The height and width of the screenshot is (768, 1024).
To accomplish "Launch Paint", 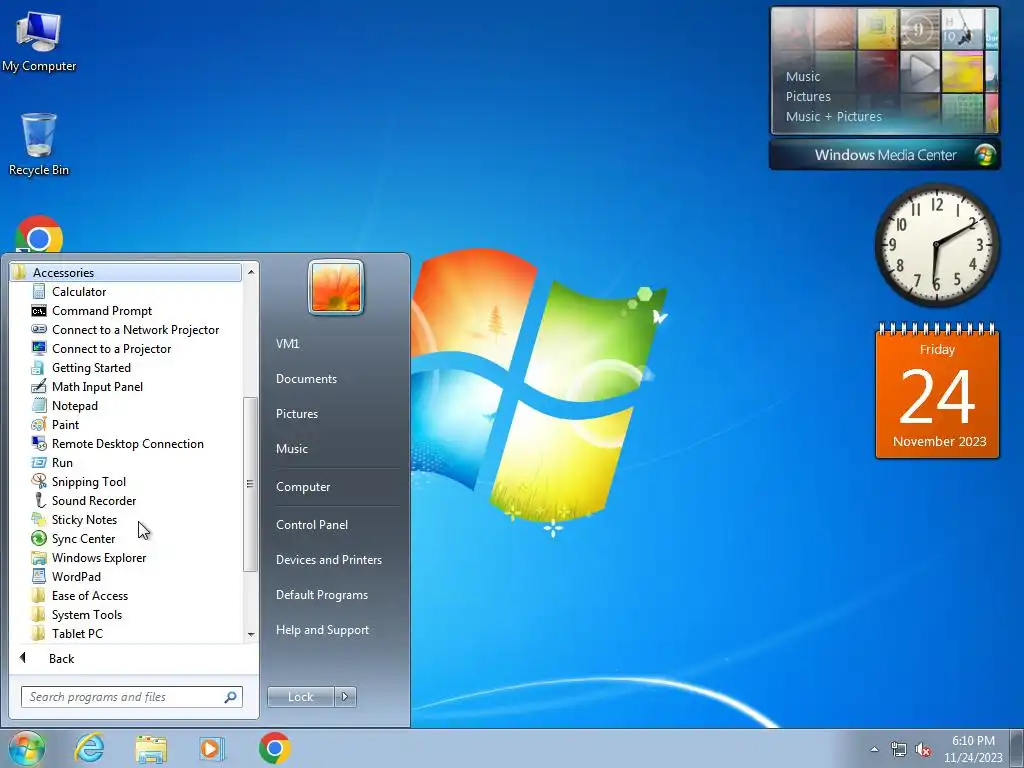I will tap(65, 424).
